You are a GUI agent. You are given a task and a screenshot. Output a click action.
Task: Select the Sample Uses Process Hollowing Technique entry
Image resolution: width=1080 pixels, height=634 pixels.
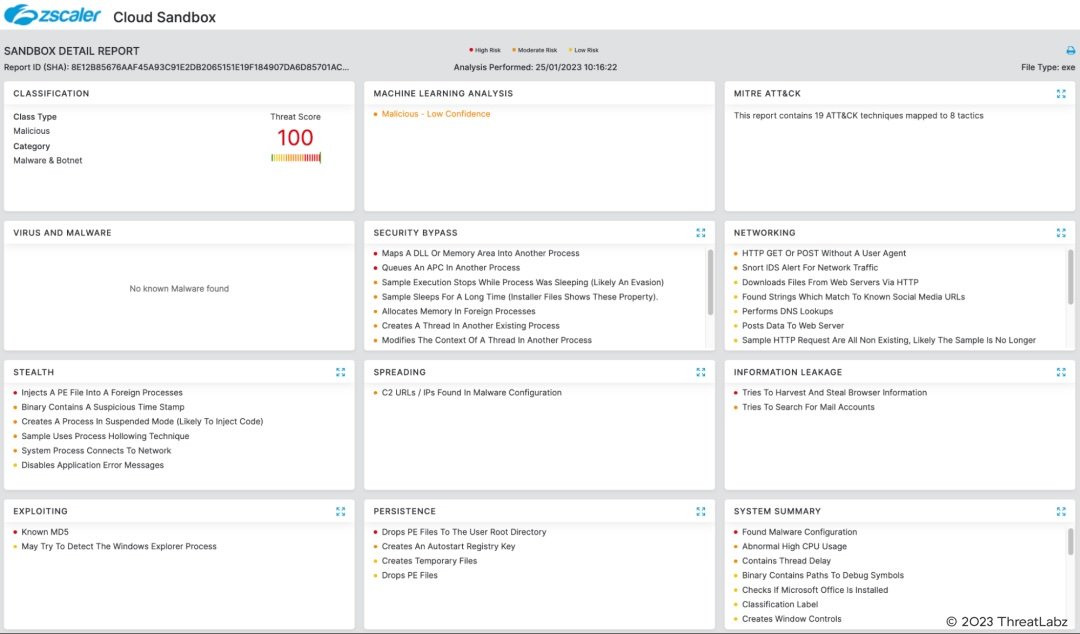tap(105, 436)
